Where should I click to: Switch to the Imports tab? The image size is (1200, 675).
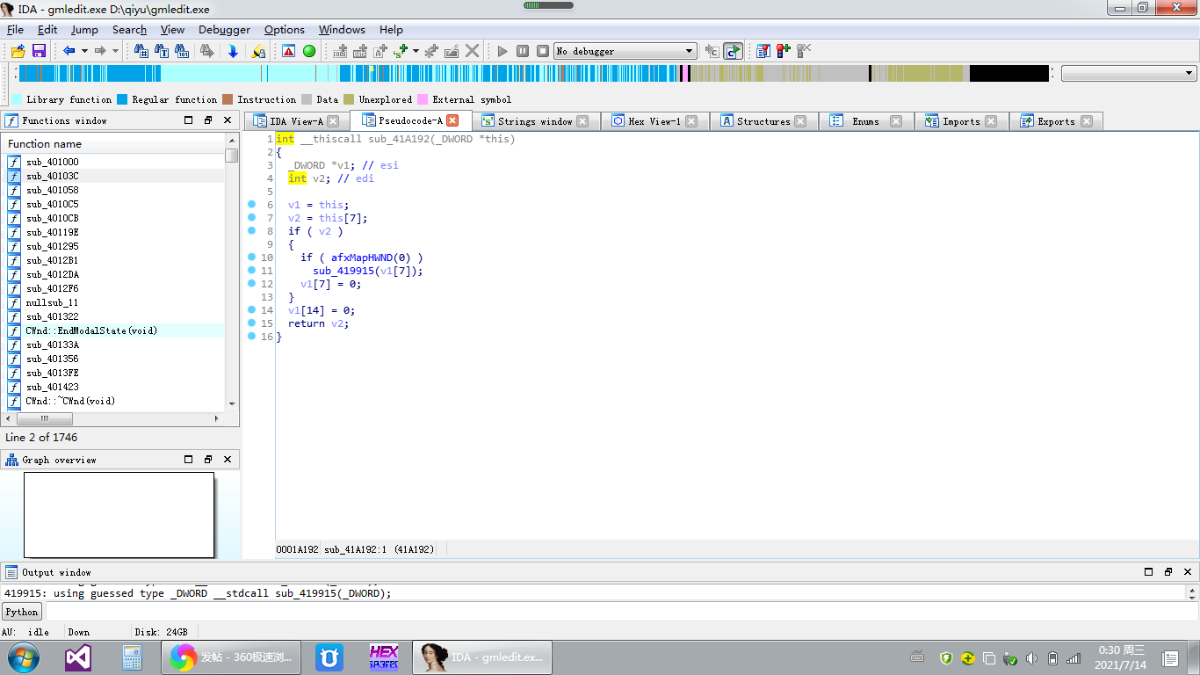960,121
